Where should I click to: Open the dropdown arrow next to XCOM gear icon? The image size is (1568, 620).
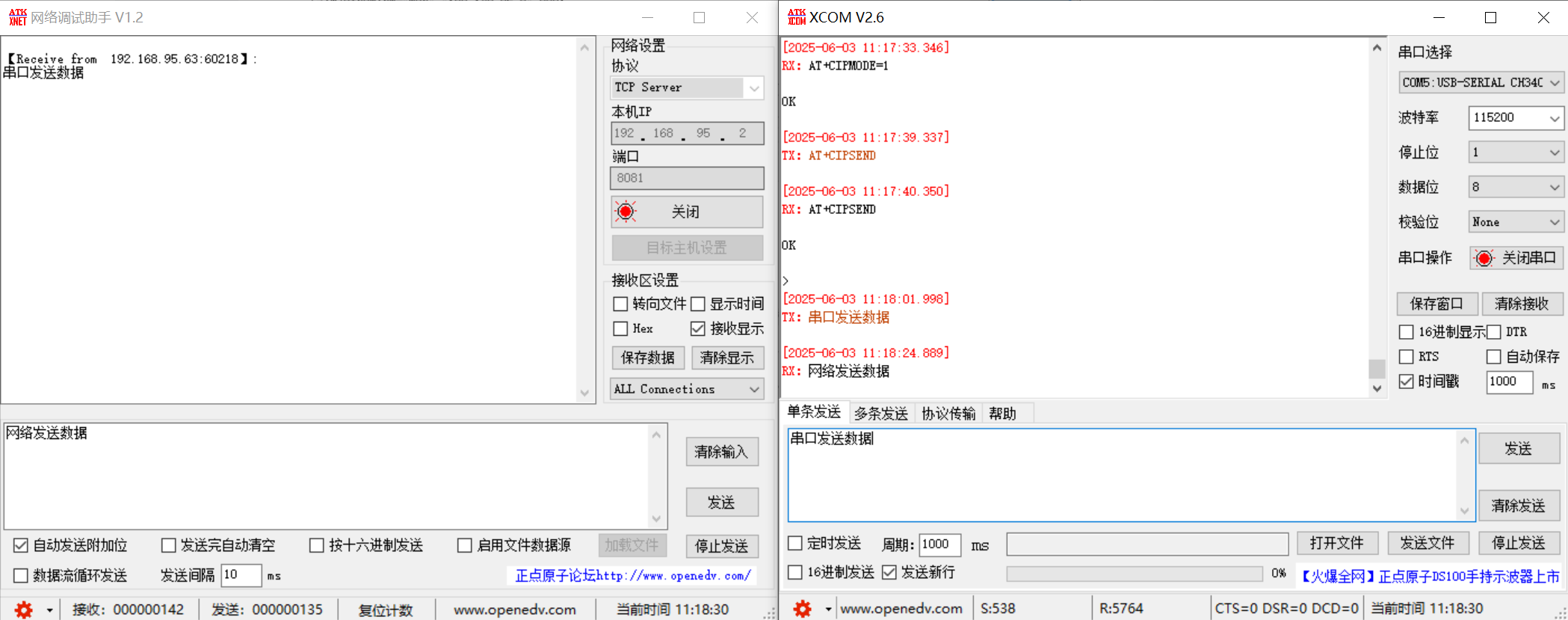[828, 610]
